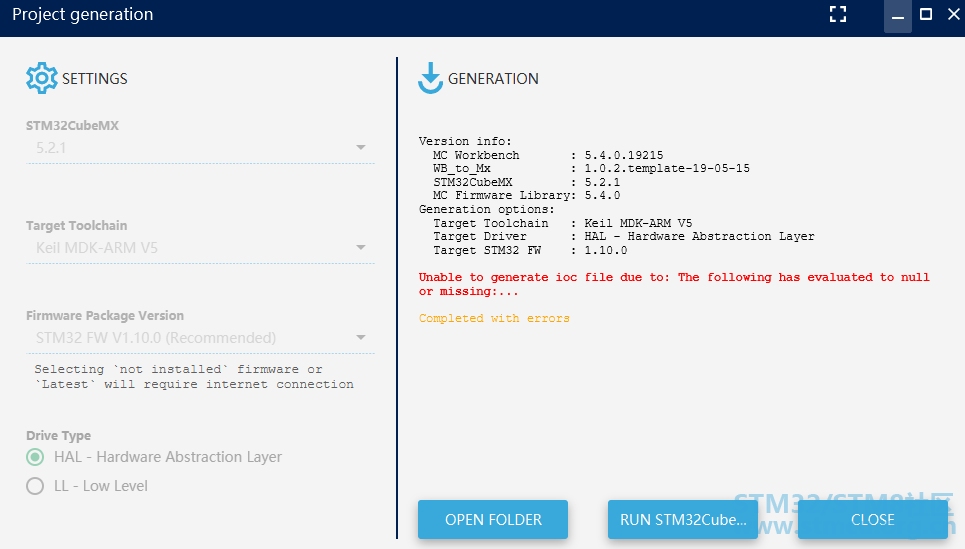Viewport: 965px width, 549px height.
Task: Maximize the Project generation window
Action: [926, 14]
